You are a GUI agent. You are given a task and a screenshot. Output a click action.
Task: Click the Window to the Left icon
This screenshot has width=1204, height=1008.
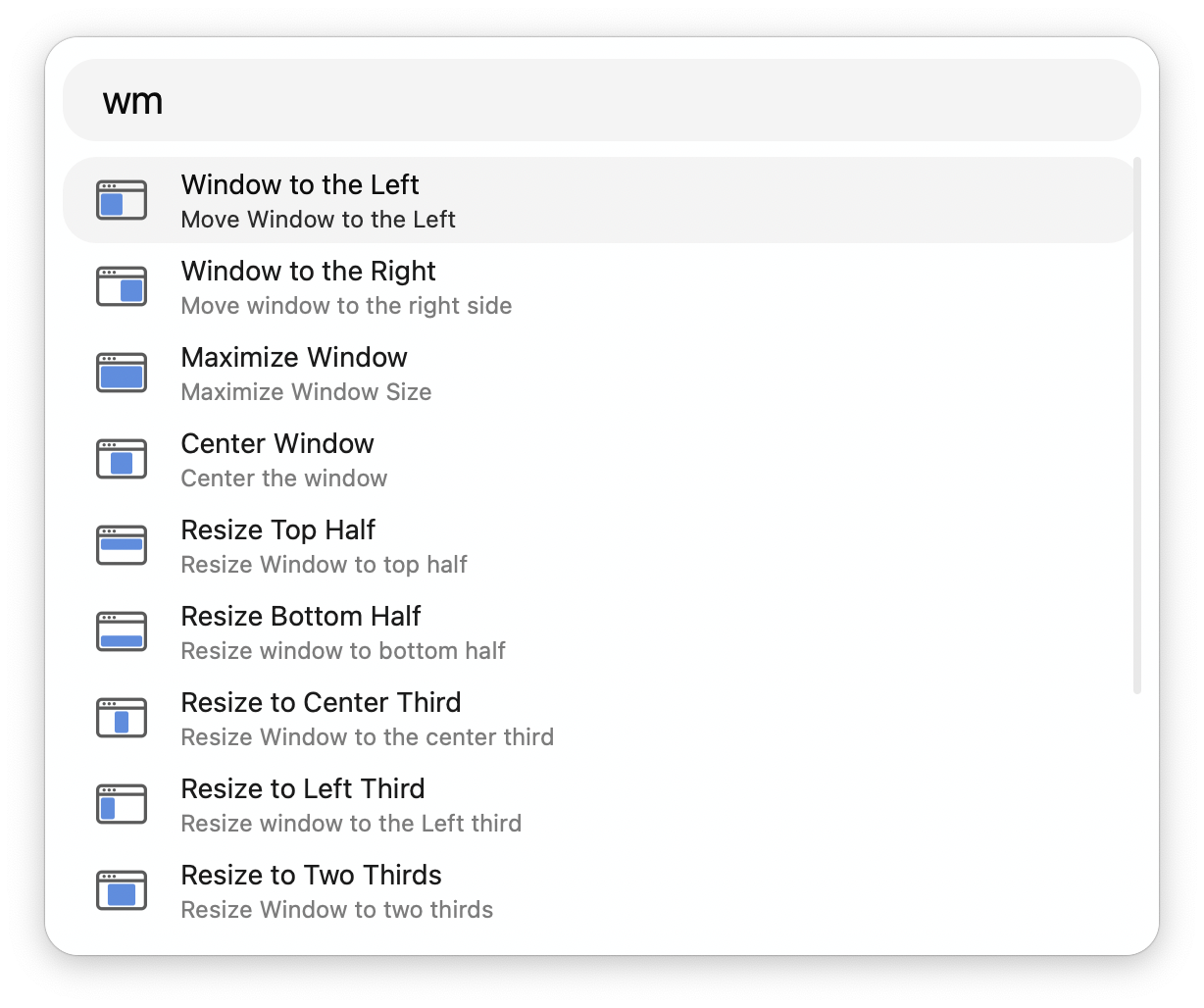click(122, 200)
